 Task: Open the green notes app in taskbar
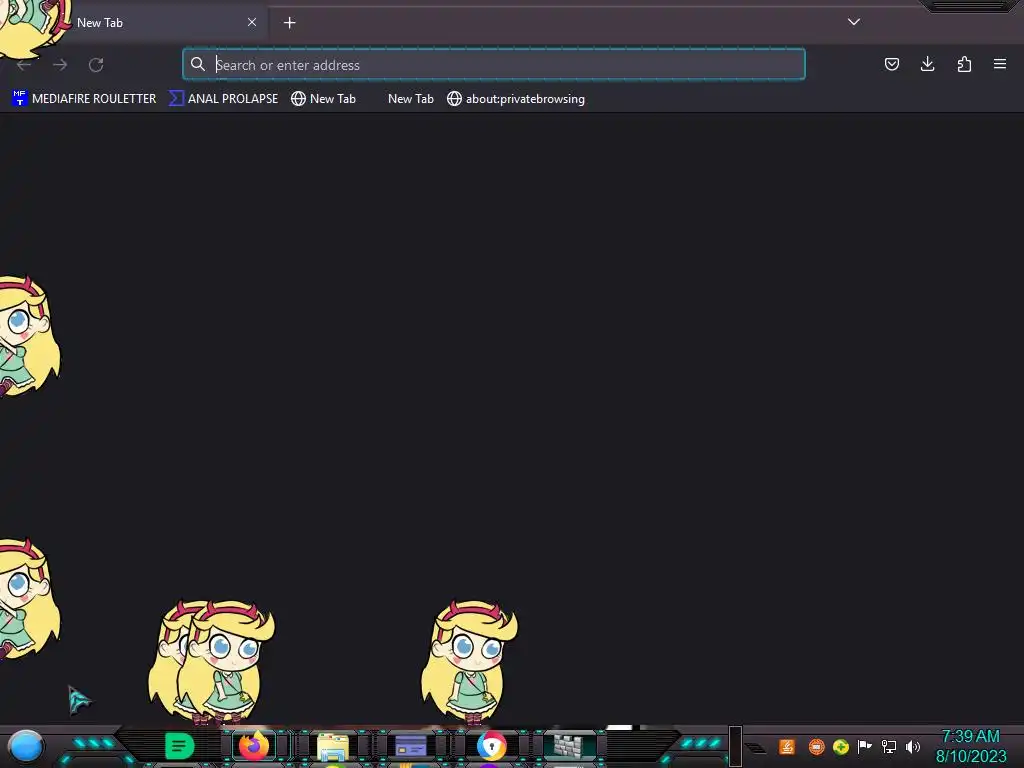tap(180, 746)
